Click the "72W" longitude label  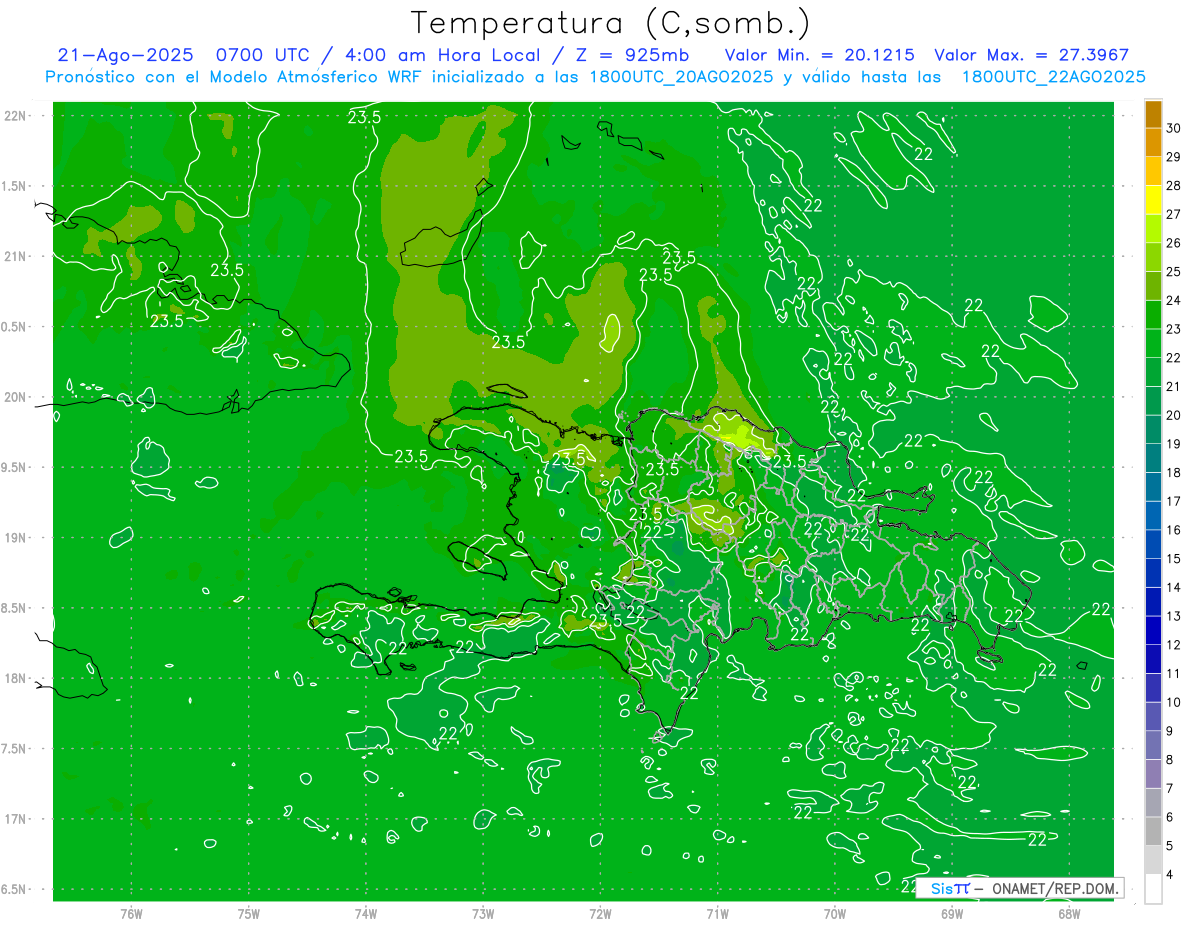[x=600, y=913]
